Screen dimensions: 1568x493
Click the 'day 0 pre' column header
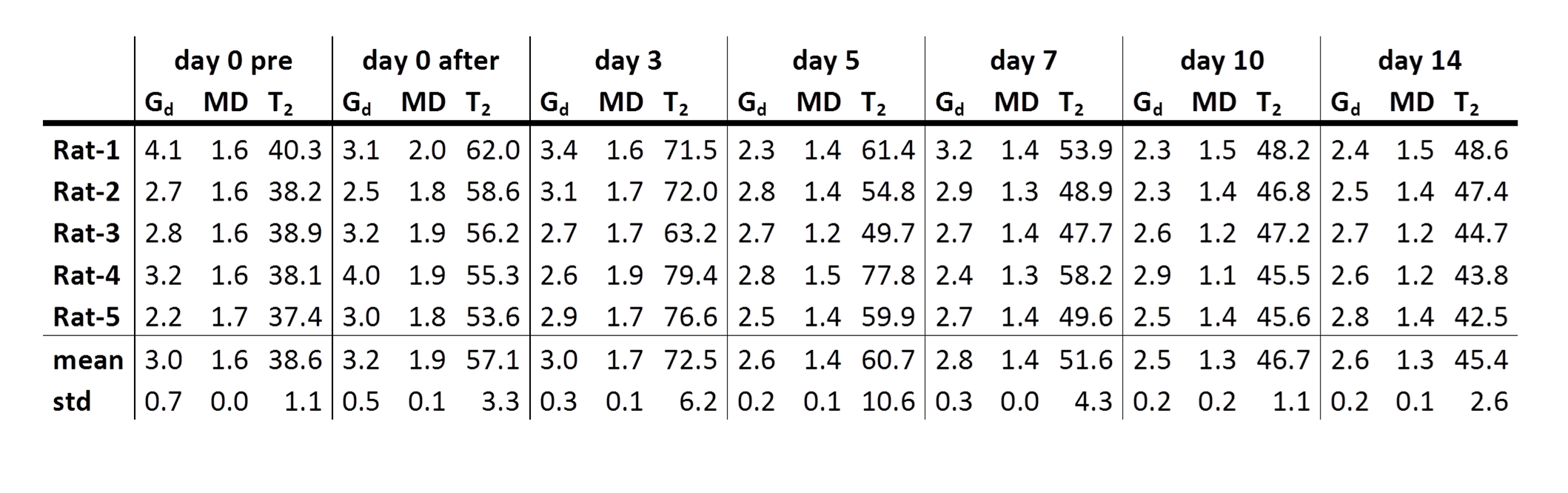[233, 61]
